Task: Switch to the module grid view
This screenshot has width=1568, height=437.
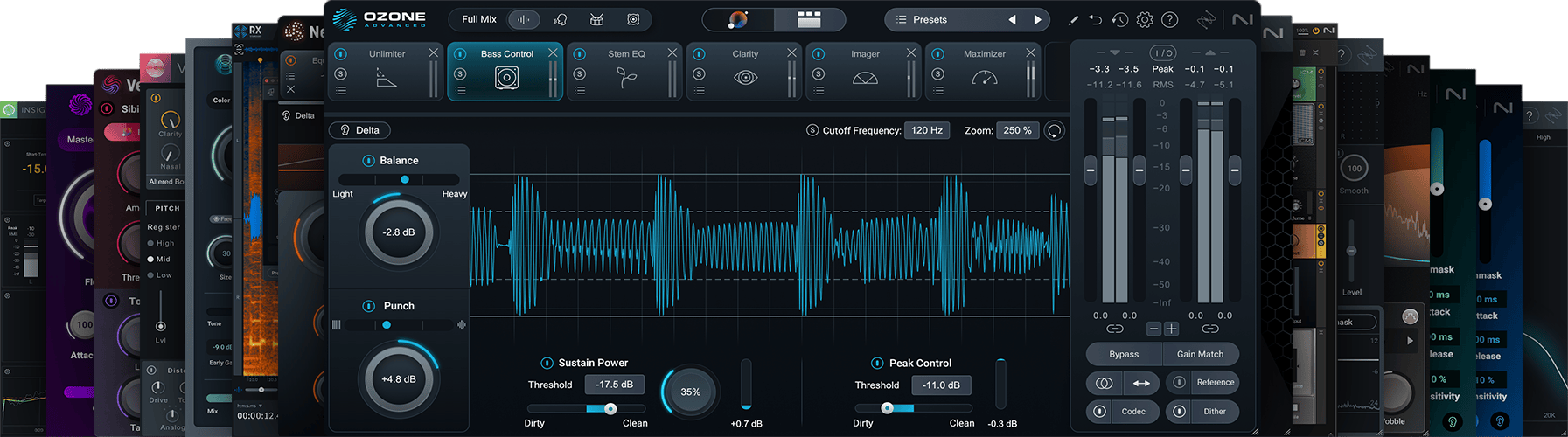Action: tap(809, 19)
